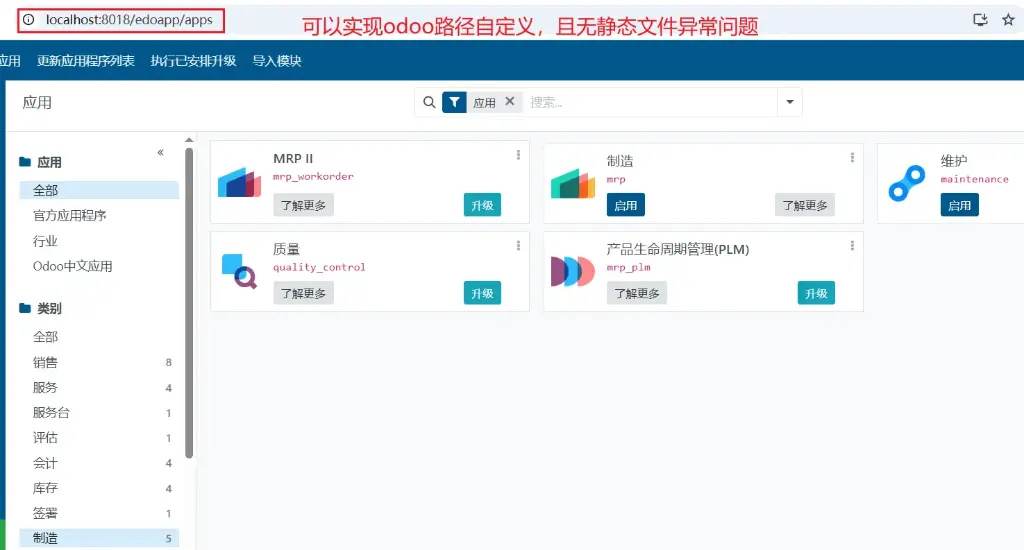Screen dimensions: 1024x550
Task: Click the 制造 (mrp) app icon
Action: (573, 184)
